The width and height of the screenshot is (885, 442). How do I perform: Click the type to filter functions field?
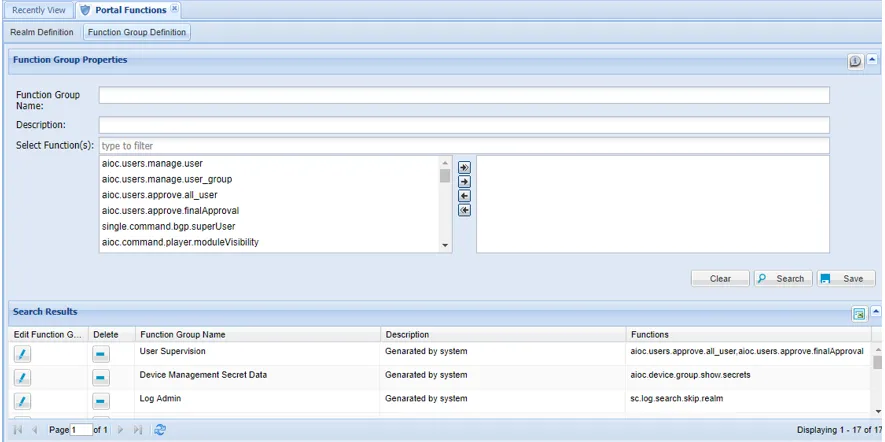(464, 146)
